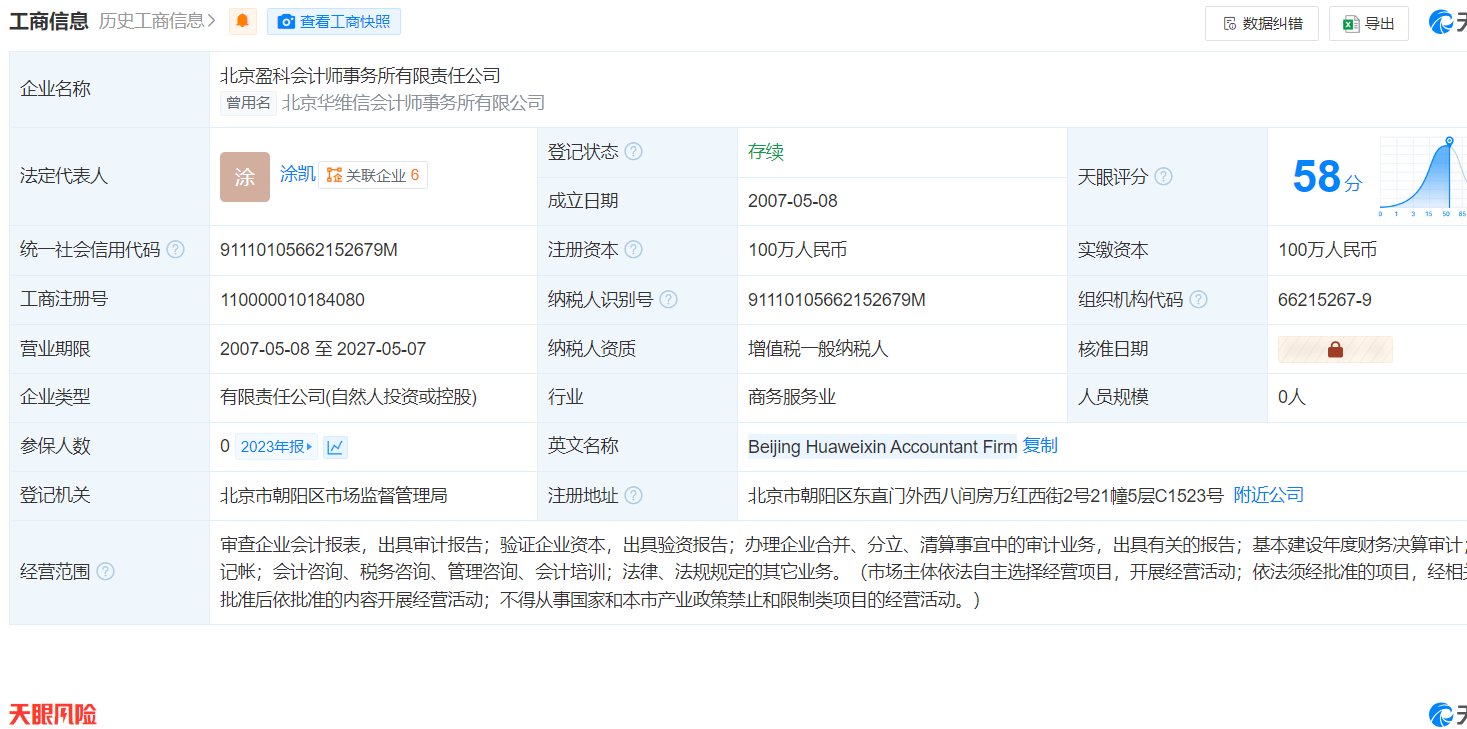Open the 参保人数 trend chart icon
The height and width of the screenshot is (729, 1467).
coord(336,447)
